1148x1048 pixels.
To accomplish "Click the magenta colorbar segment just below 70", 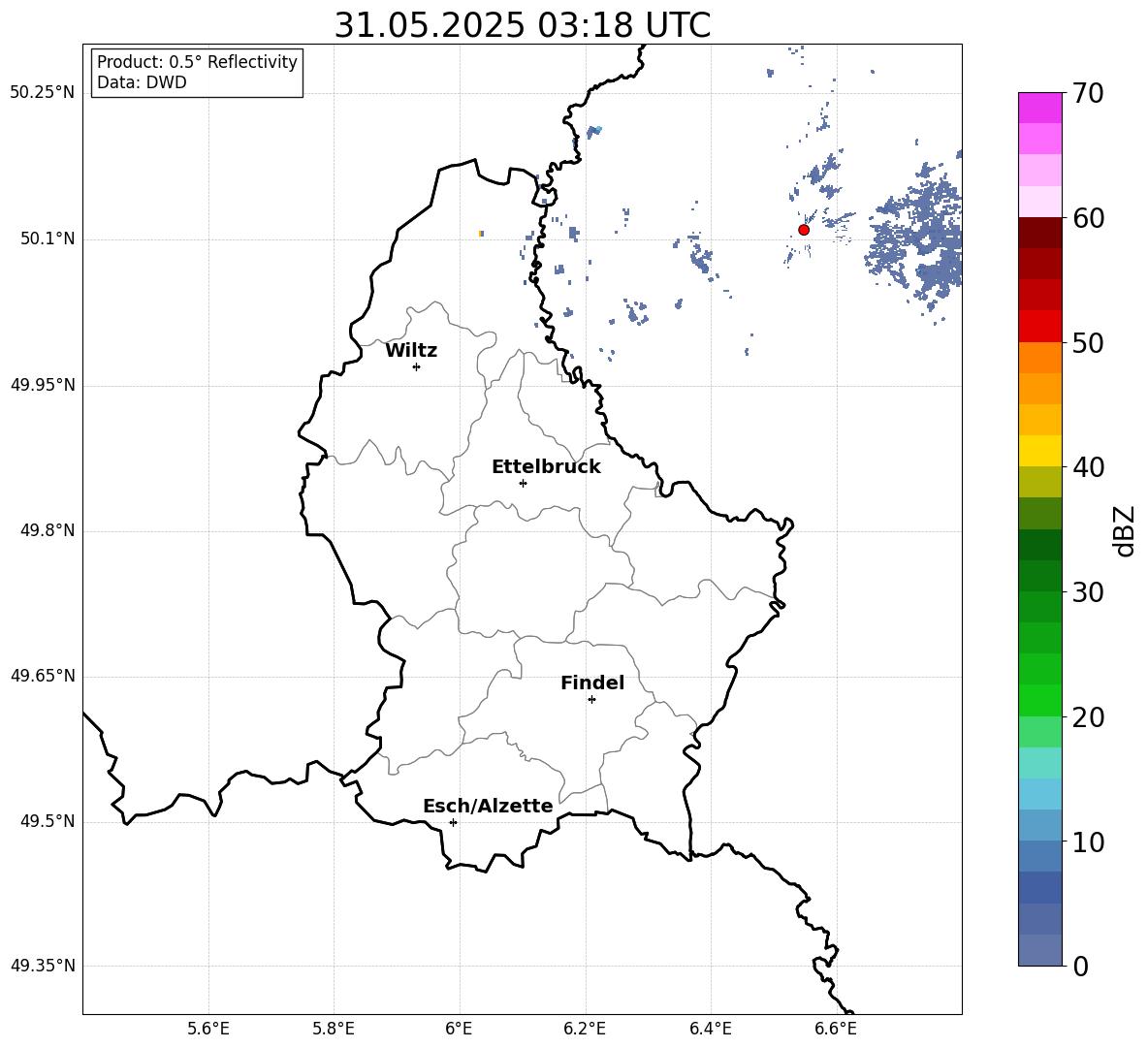I will point(1040,109).
